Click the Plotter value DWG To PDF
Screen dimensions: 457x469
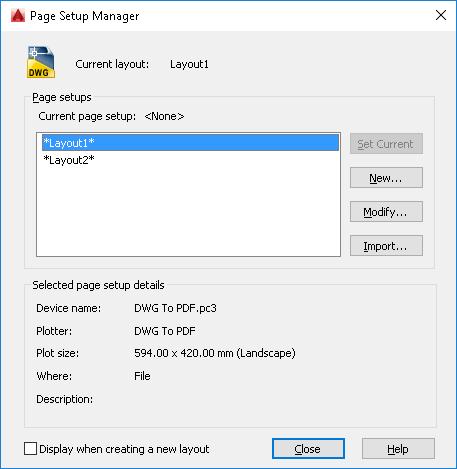[165, 331]
